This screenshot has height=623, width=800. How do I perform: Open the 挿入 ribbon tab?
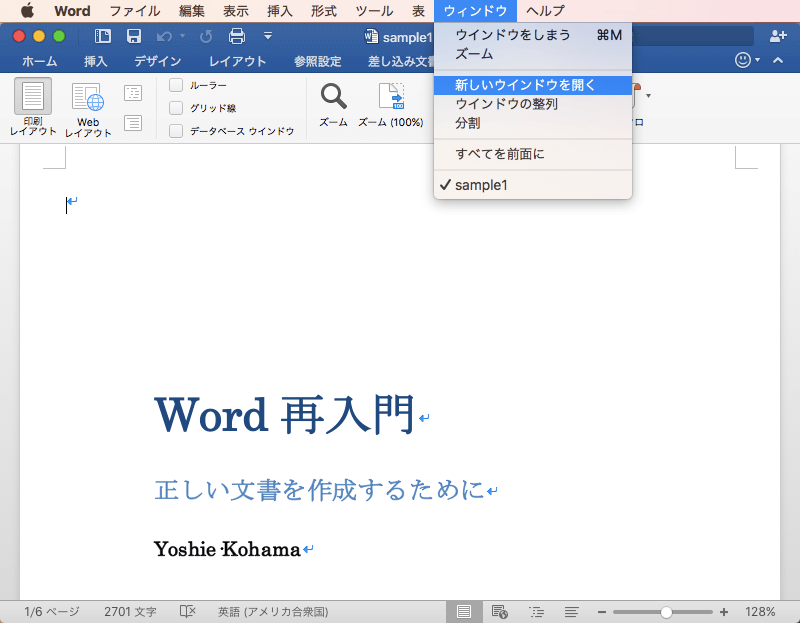tap(95, 61)
